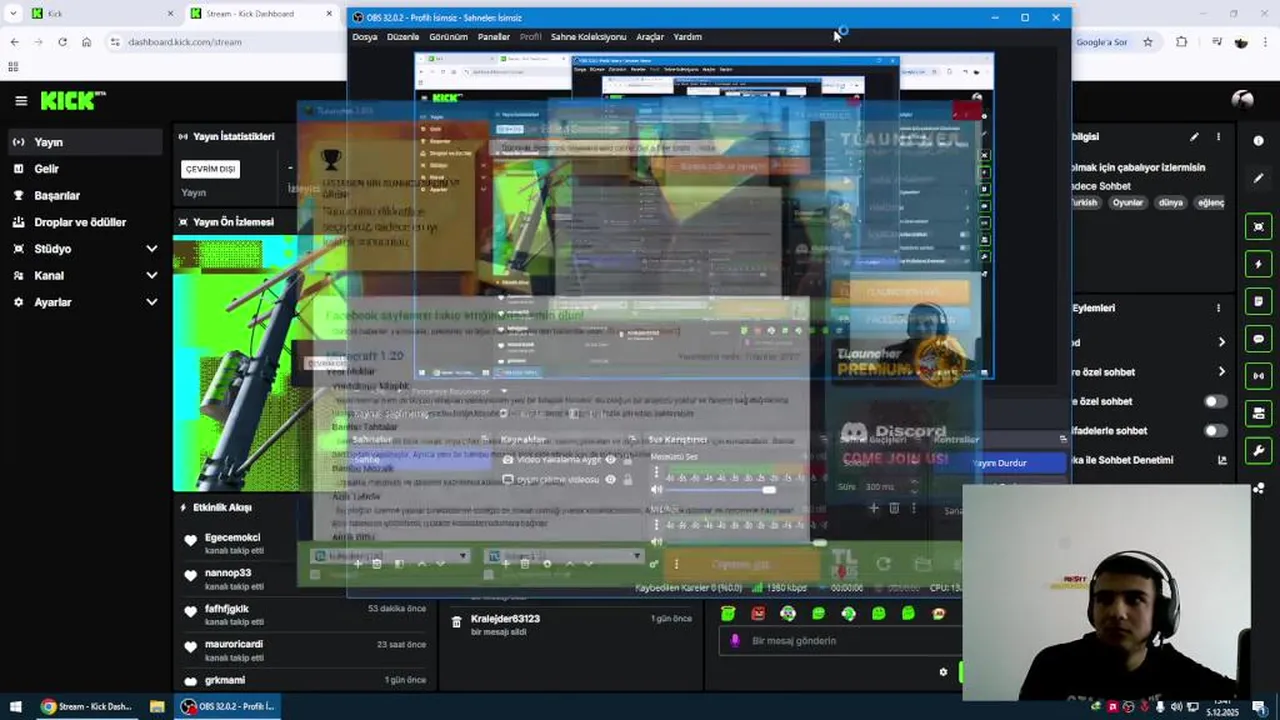Click the pencil icon in right rail
The height and width of the screenshot is (720, 1280).
tap(1259, 178)
